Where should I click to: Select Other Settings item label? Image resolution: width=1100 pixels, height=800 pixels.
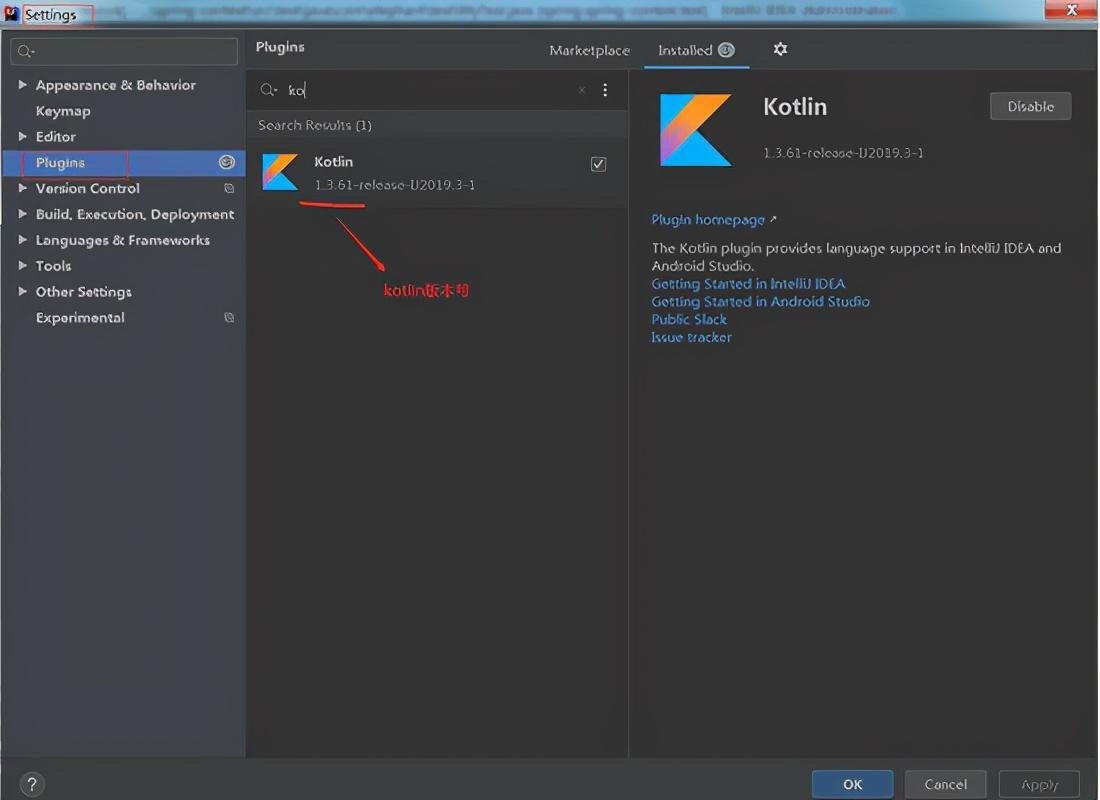tap(83, 292)
